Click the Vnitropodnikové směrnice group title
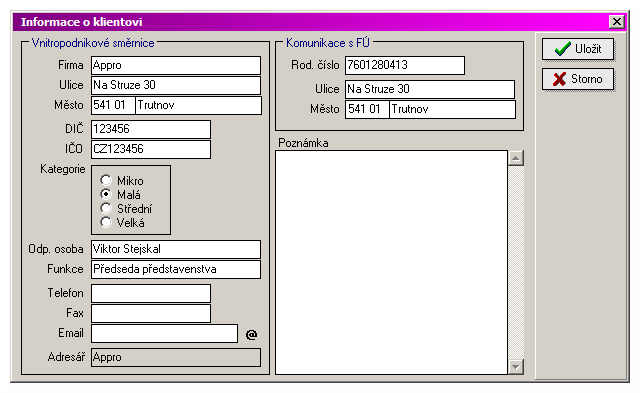640x393 pixels. 93,43
